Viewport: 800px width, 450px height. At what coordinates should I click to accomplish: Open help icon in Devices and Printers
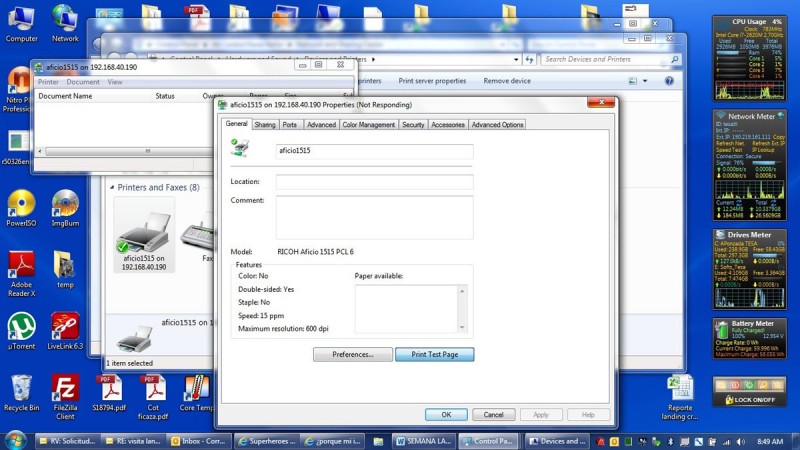click(x=669, y=81)
